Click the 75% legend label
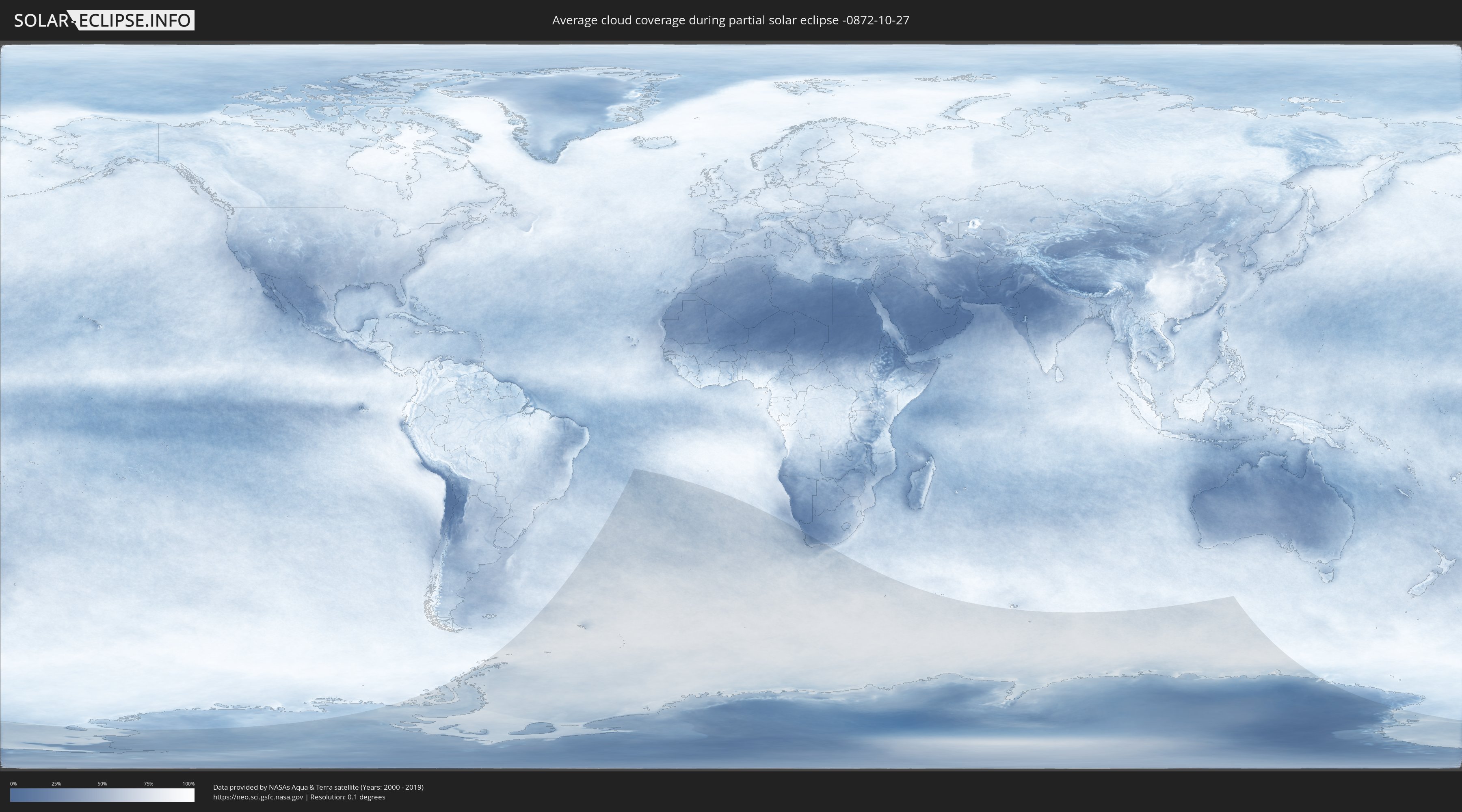 pos(148,784)
